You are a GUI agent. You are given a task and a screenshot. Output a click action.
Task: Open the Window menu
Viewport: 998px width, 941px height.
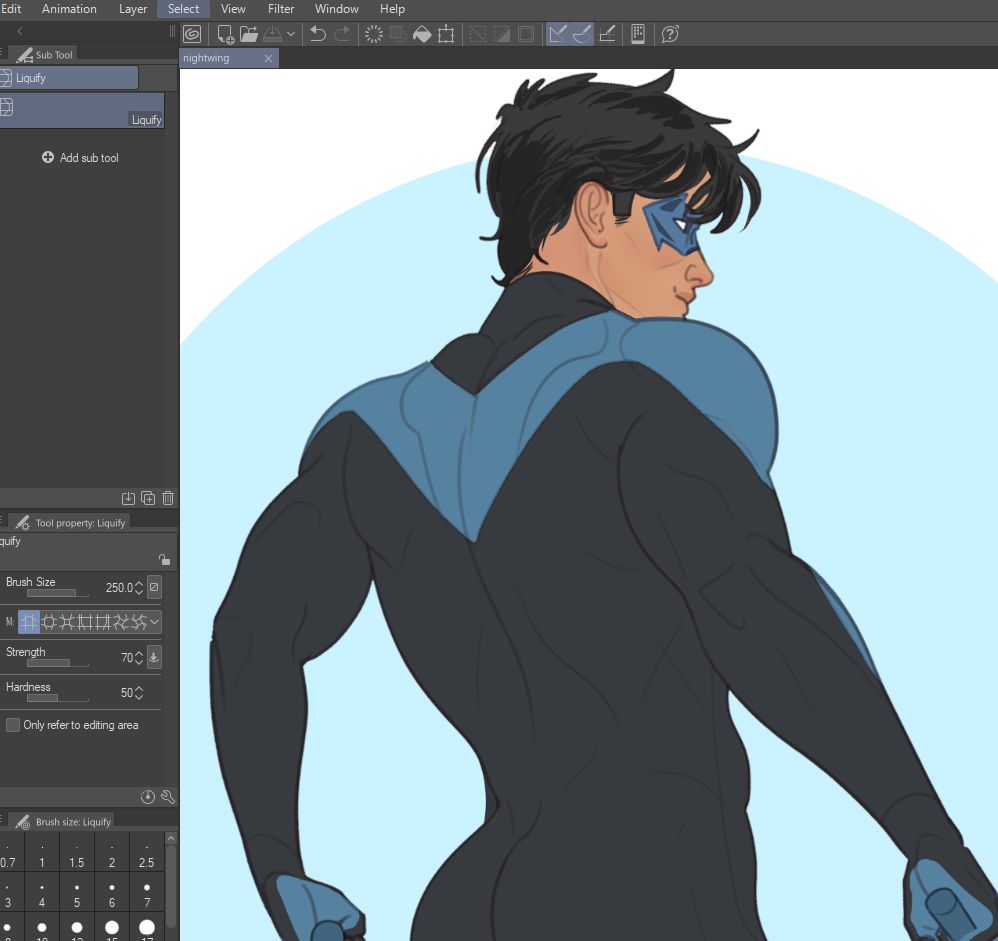coord(337,9)
